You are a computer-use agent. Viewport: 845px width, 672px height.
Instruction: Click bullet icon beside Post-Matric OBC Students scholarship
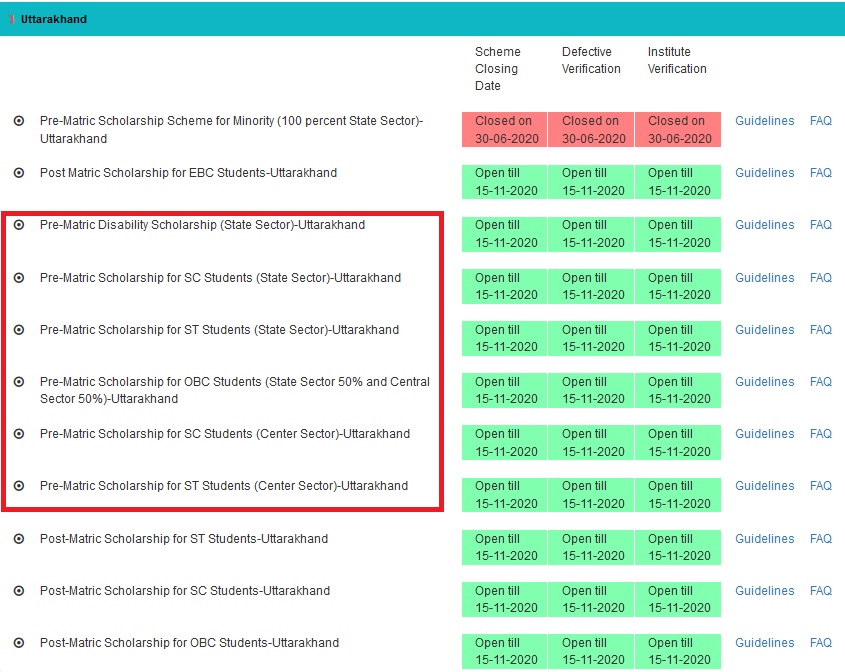[19, 643]
